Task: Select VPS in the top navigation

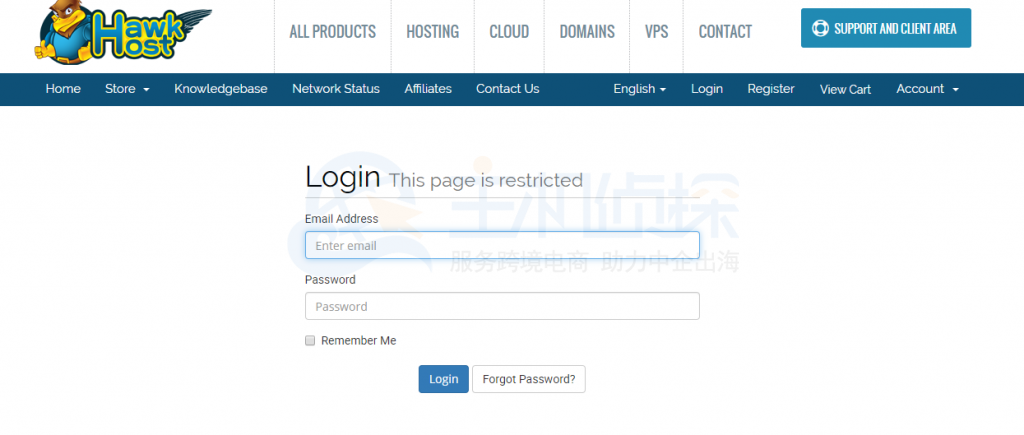Action: coord(656,32)
